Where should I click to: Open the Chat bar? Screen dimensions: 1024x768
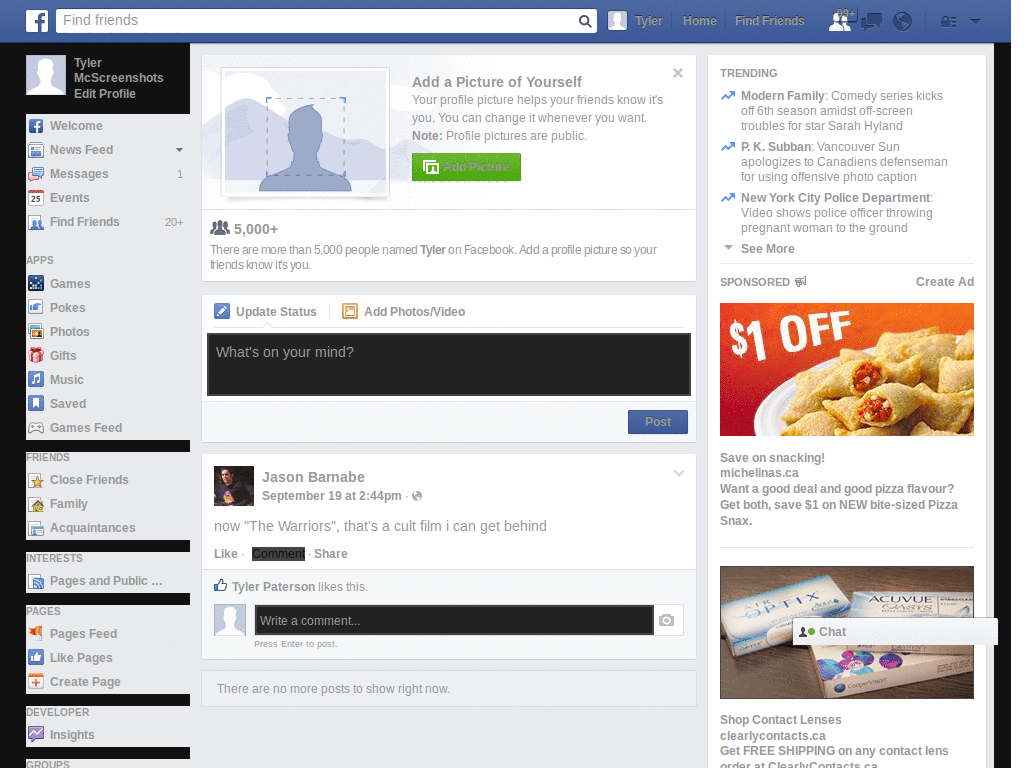tap(895, 632)
